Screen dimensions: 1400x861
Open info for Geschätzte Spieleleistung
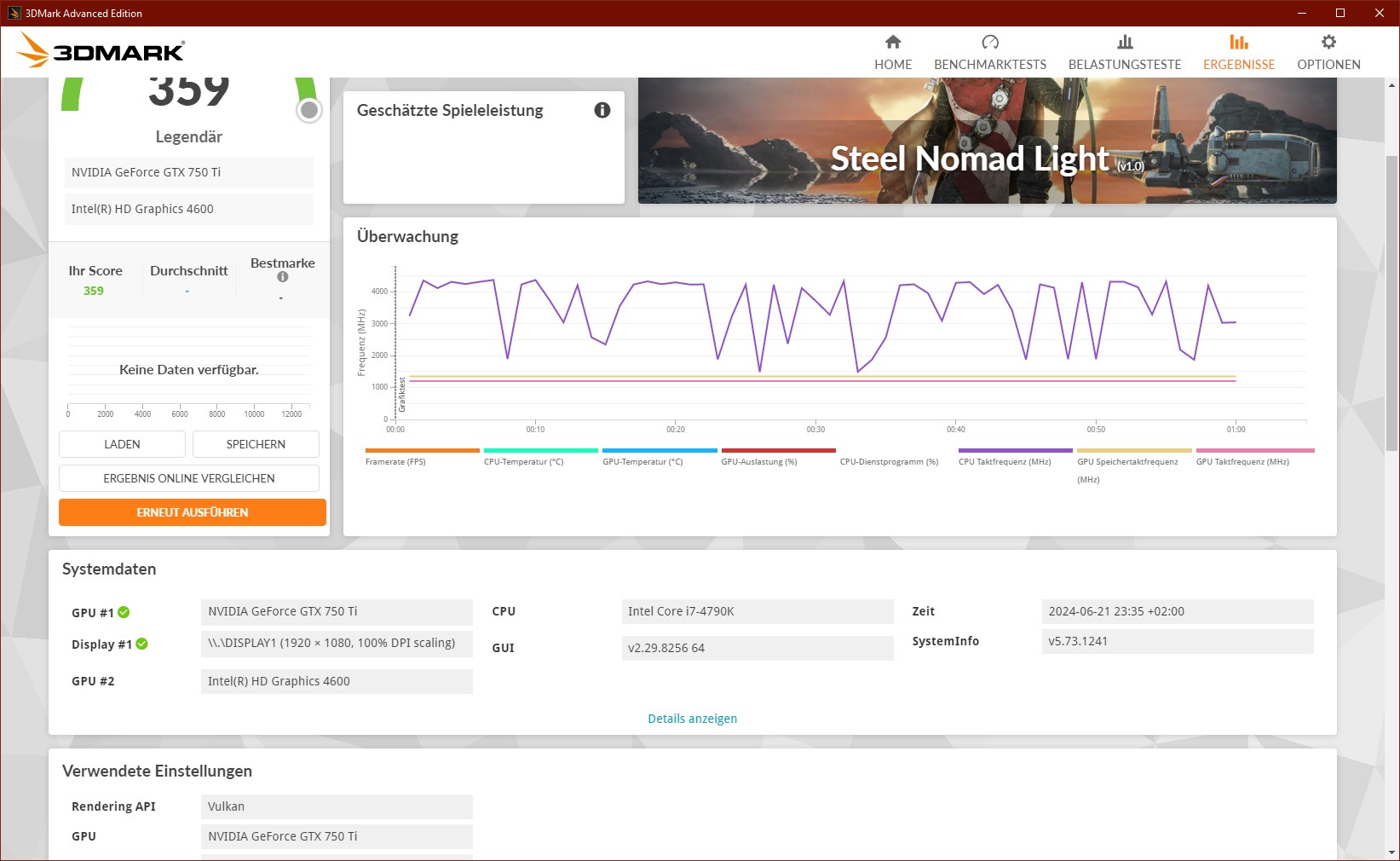[x=602, y=110]
